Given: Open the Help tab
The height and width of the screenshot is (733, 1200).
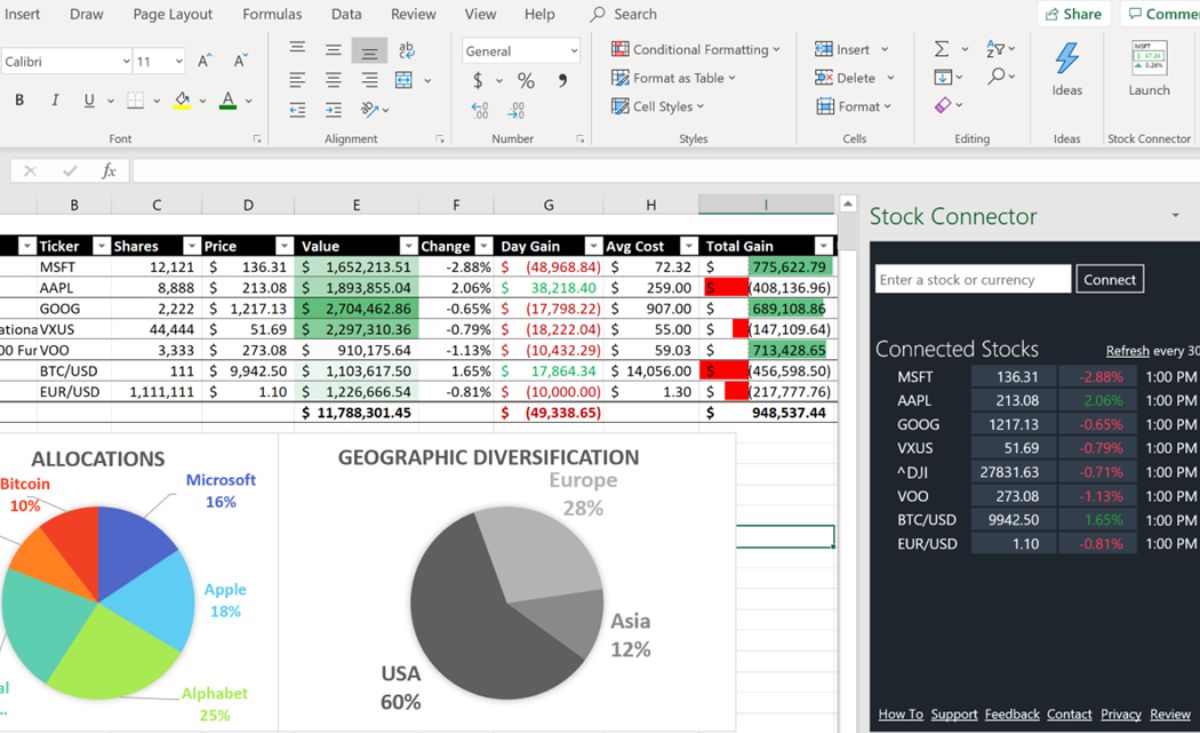Looking at the screenshot, I should [540, 14].
